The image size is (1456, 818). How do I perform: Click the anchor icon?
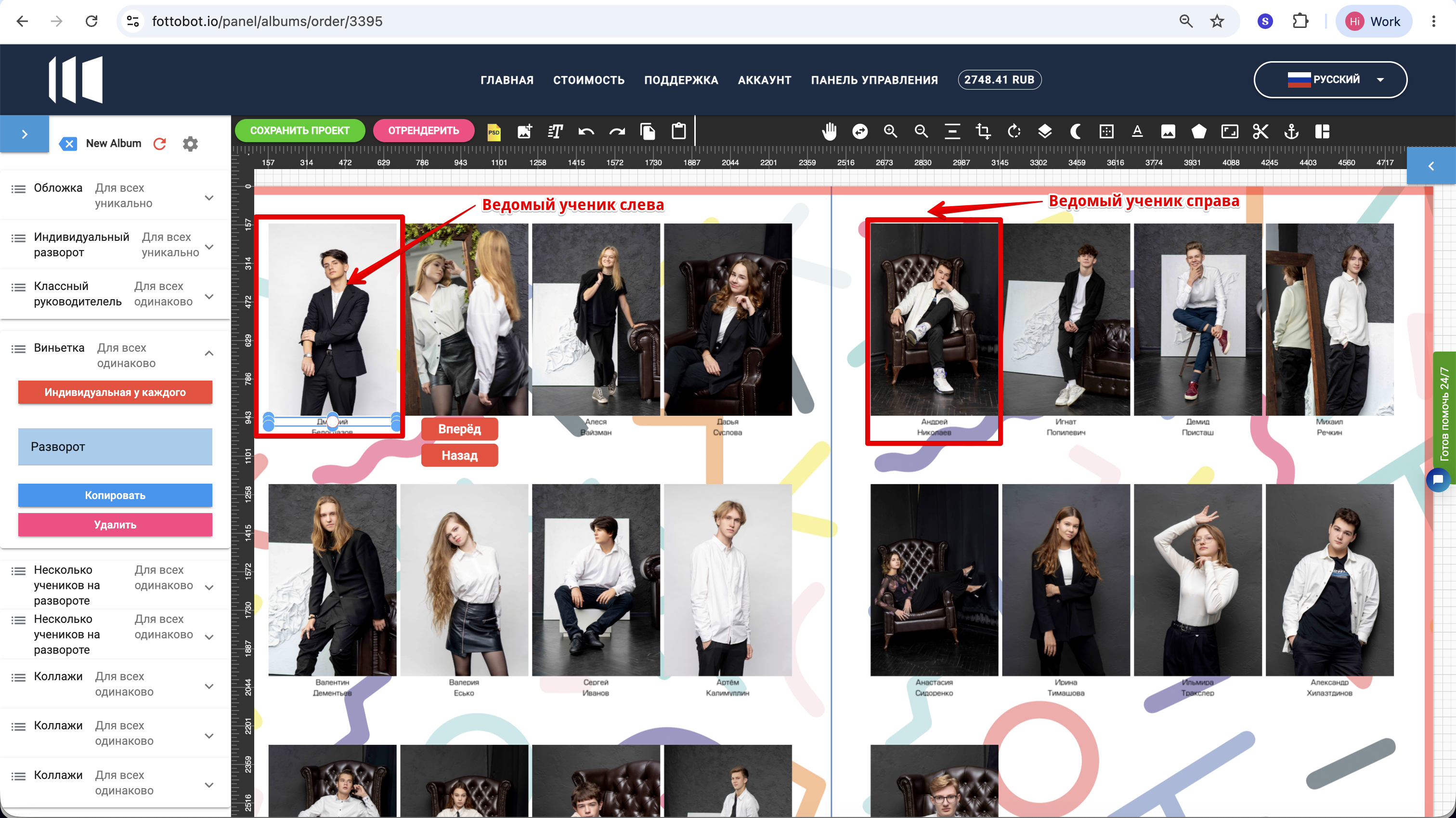1291,132
